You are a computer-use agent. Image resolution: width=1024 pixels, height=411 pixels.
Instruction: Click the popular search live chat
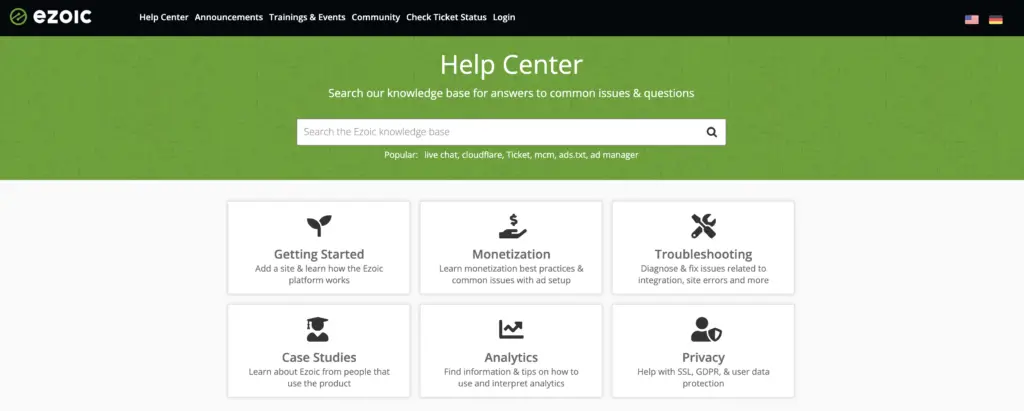point(440,155)
